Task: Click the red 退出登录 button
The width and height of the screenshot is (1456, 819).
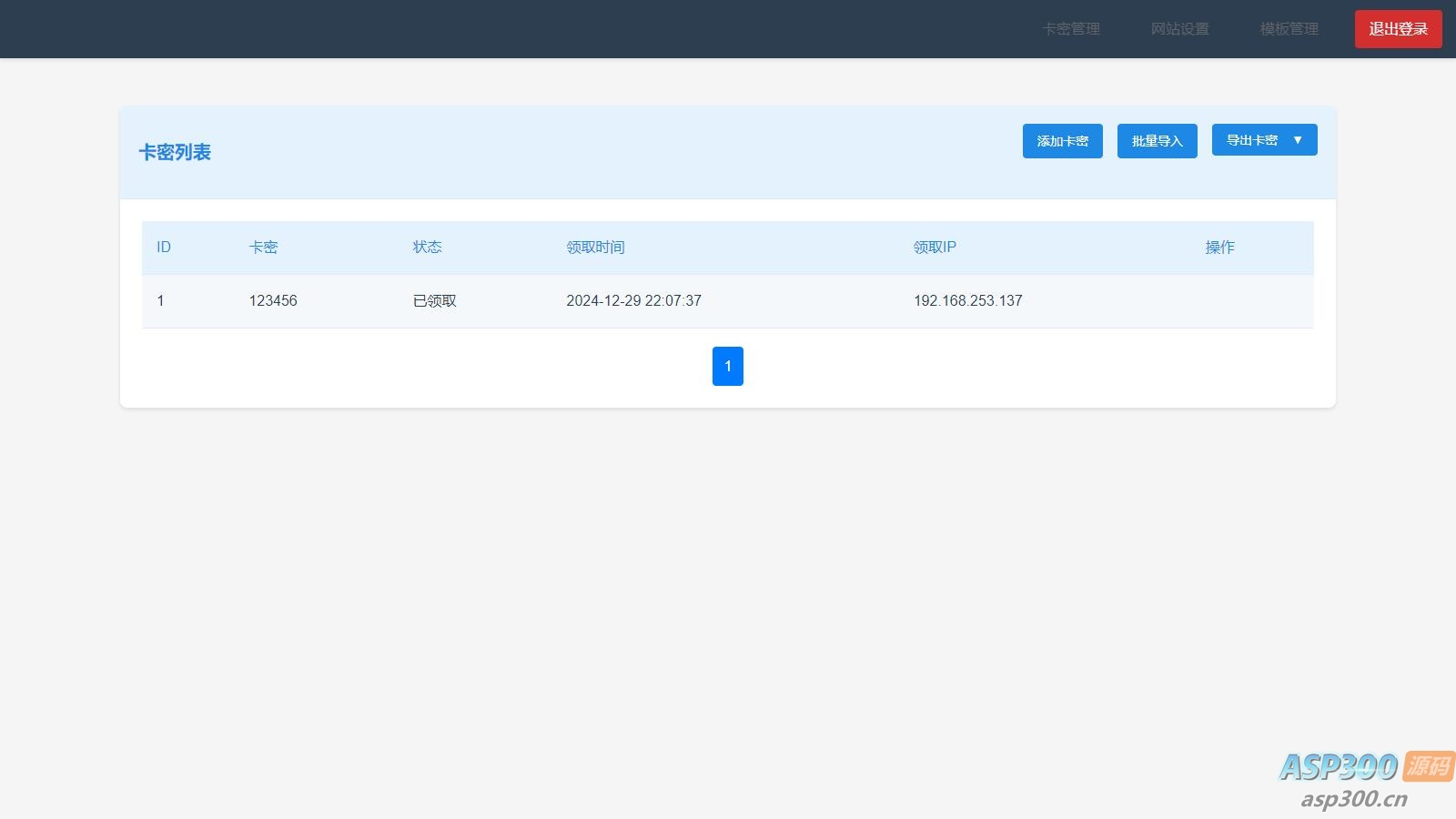Action: coord(1398,29)
